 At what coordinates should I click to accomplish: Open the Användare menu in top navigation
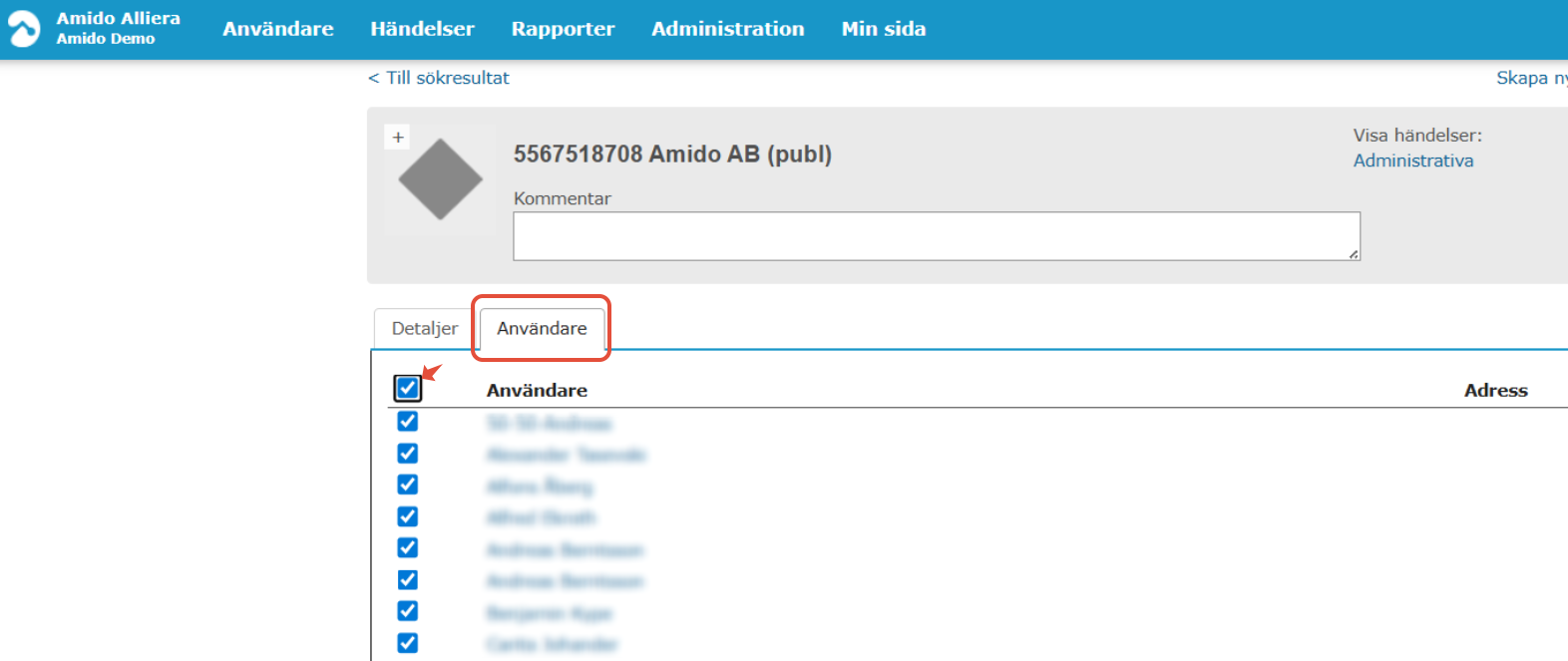click(278, 29)
